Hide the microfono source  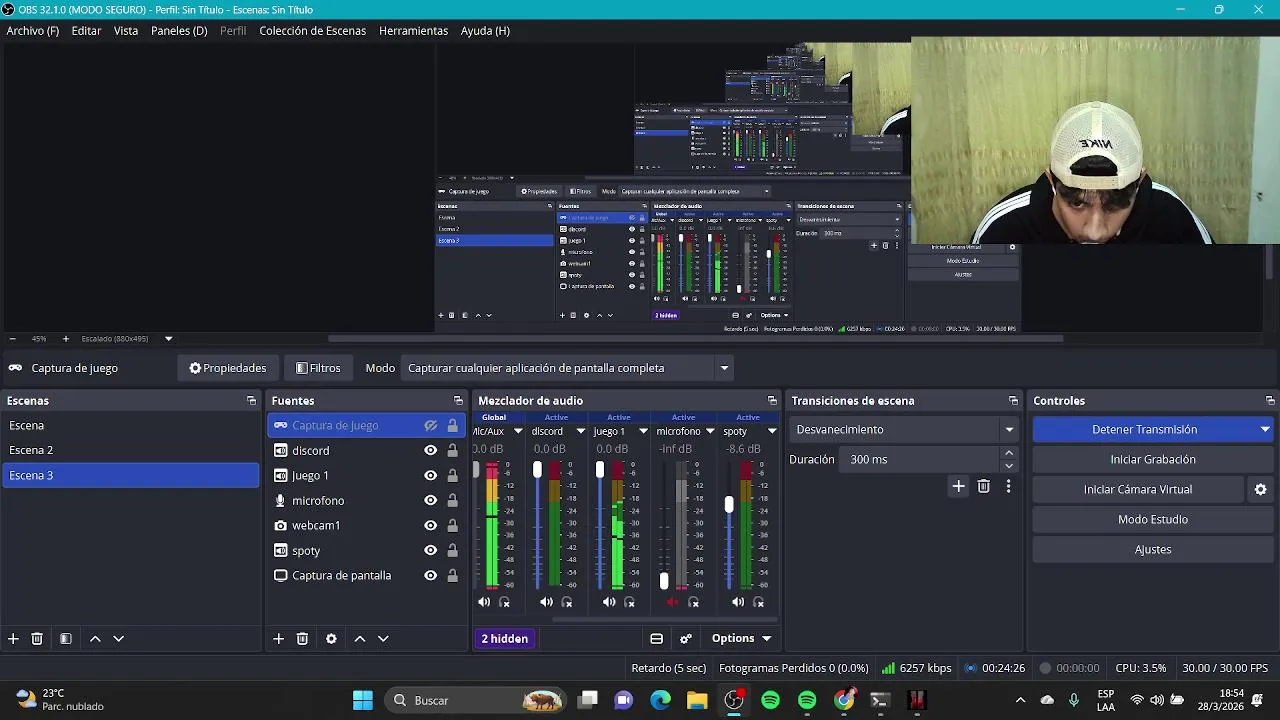[430, 500]
